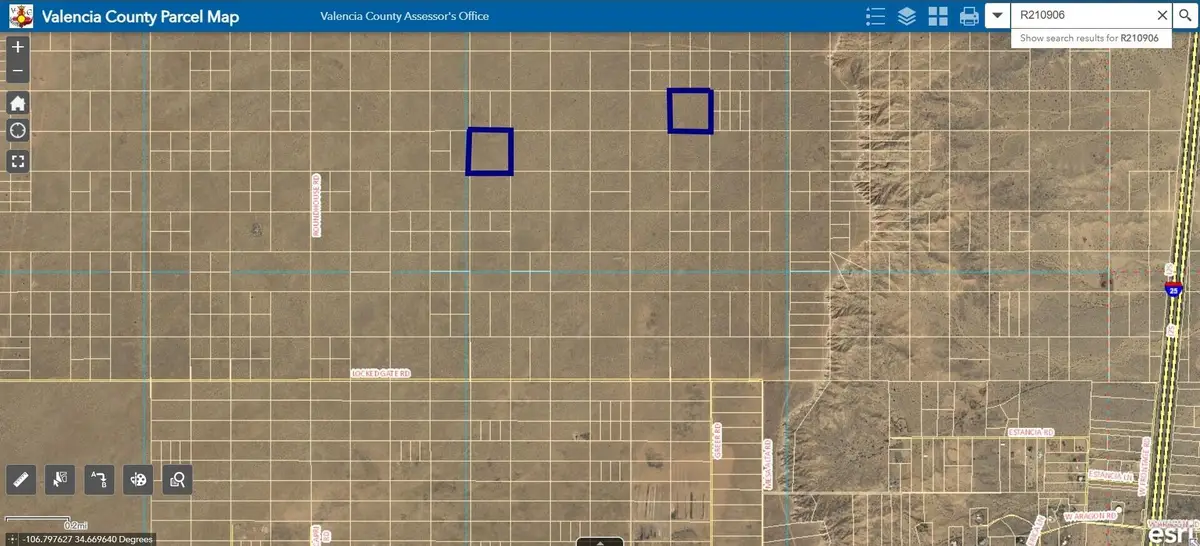Expand the attribute table at bottom
1200x546 pixels.
[x=600, y=541]
